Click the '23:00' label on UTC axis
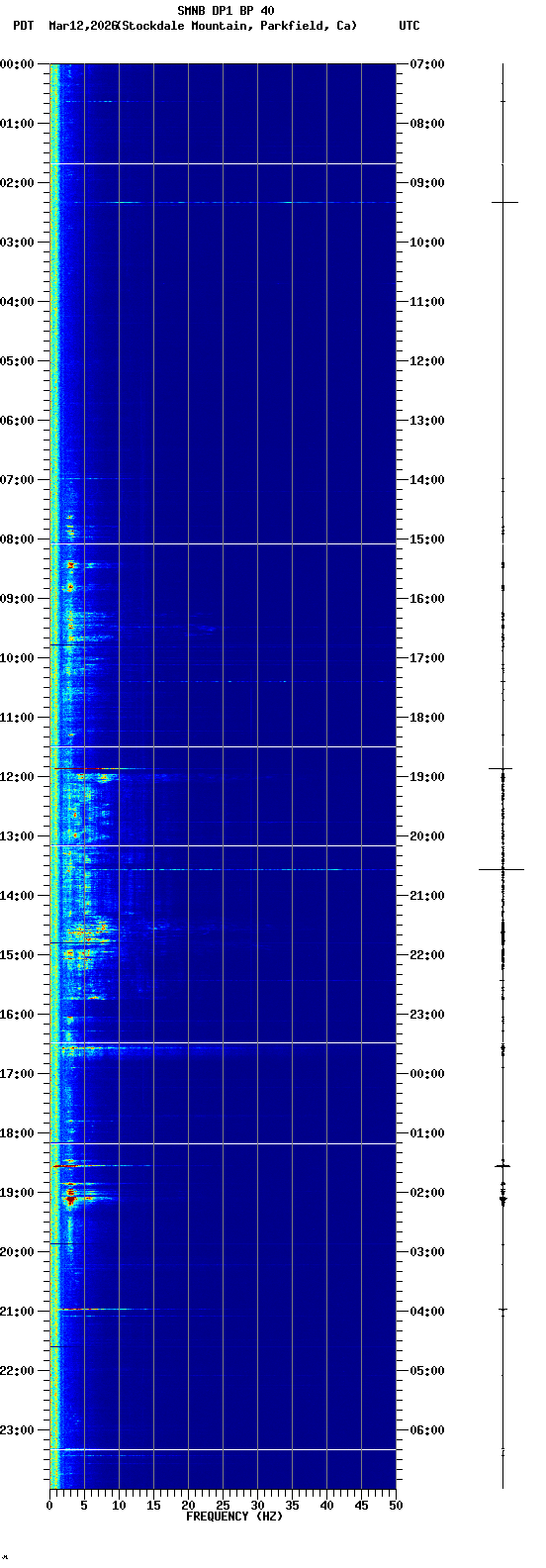Screen dimensions: 546x1568 click(x=427, y=1015)
